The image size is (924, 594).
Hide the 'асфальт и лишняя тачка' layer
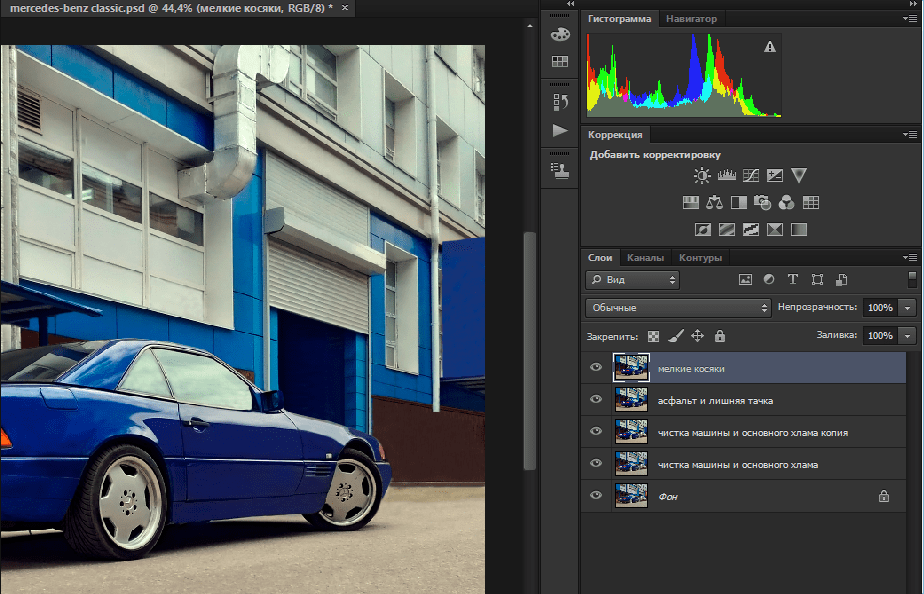click(596, 400)
